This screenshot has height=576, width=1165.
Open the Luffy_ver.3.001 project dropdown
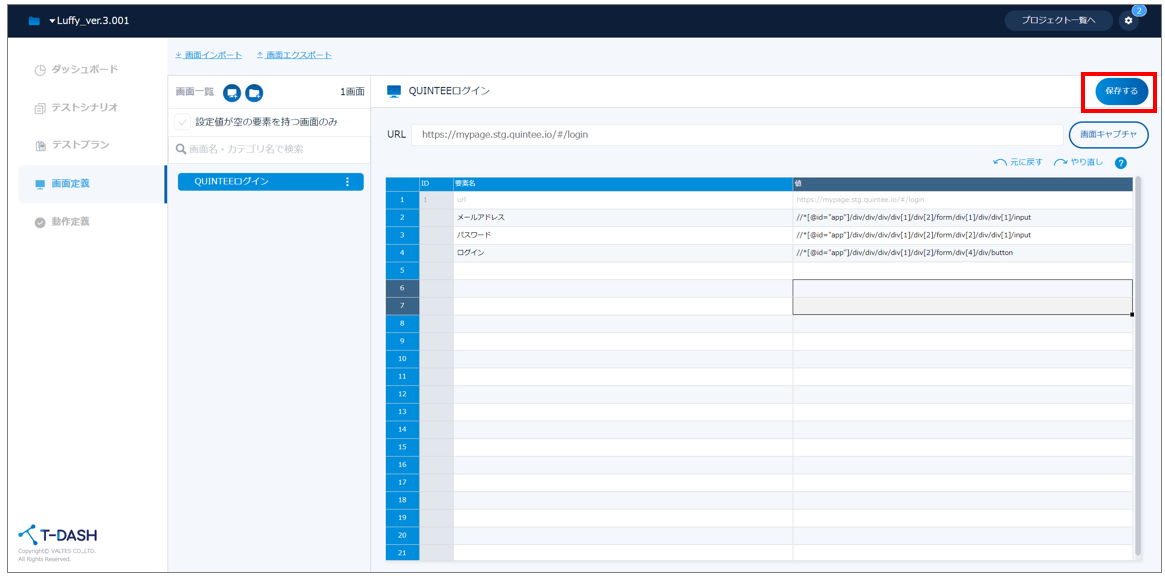(88, 21)
